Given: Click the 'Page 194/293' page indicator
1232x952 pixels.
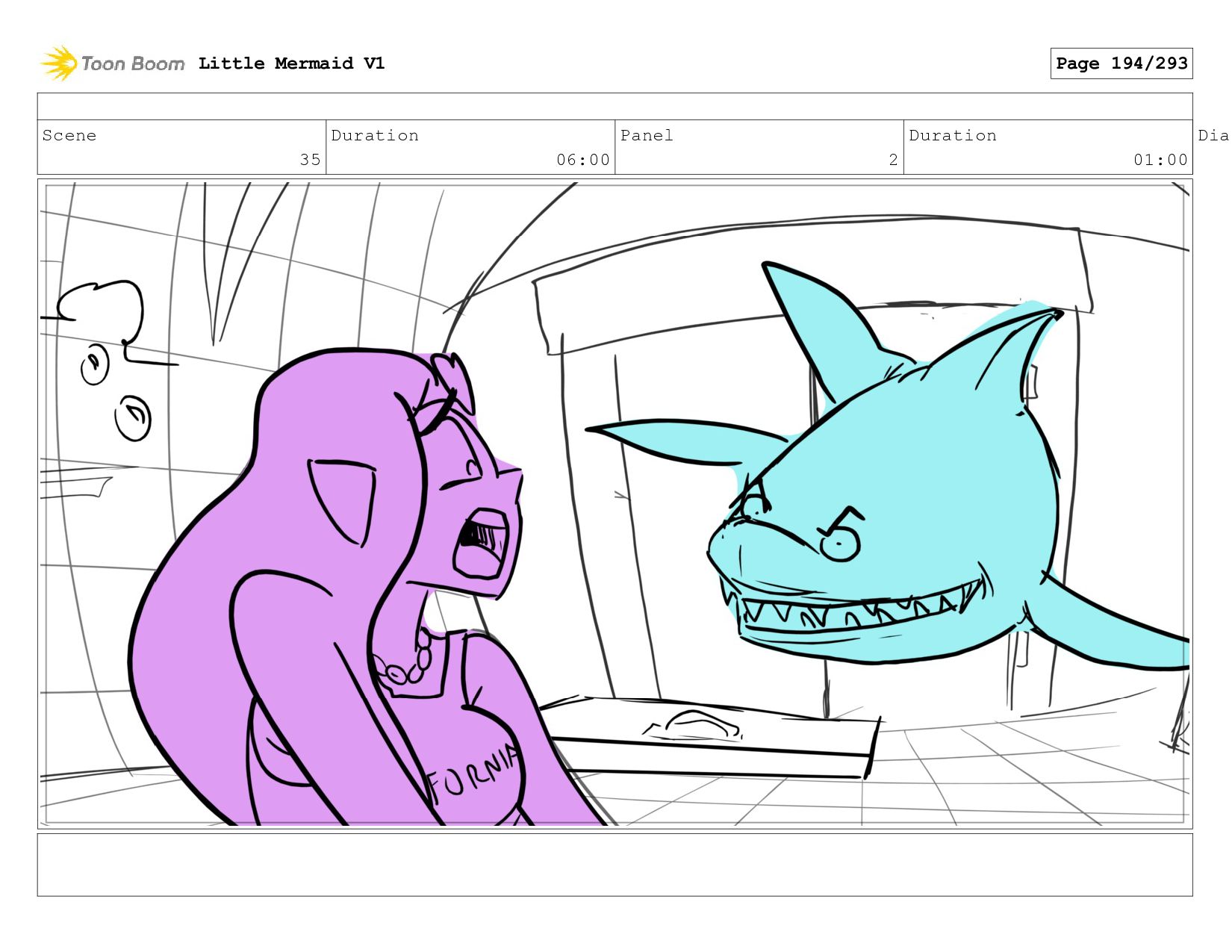Looking at the screenshot, I should 1121,63.
